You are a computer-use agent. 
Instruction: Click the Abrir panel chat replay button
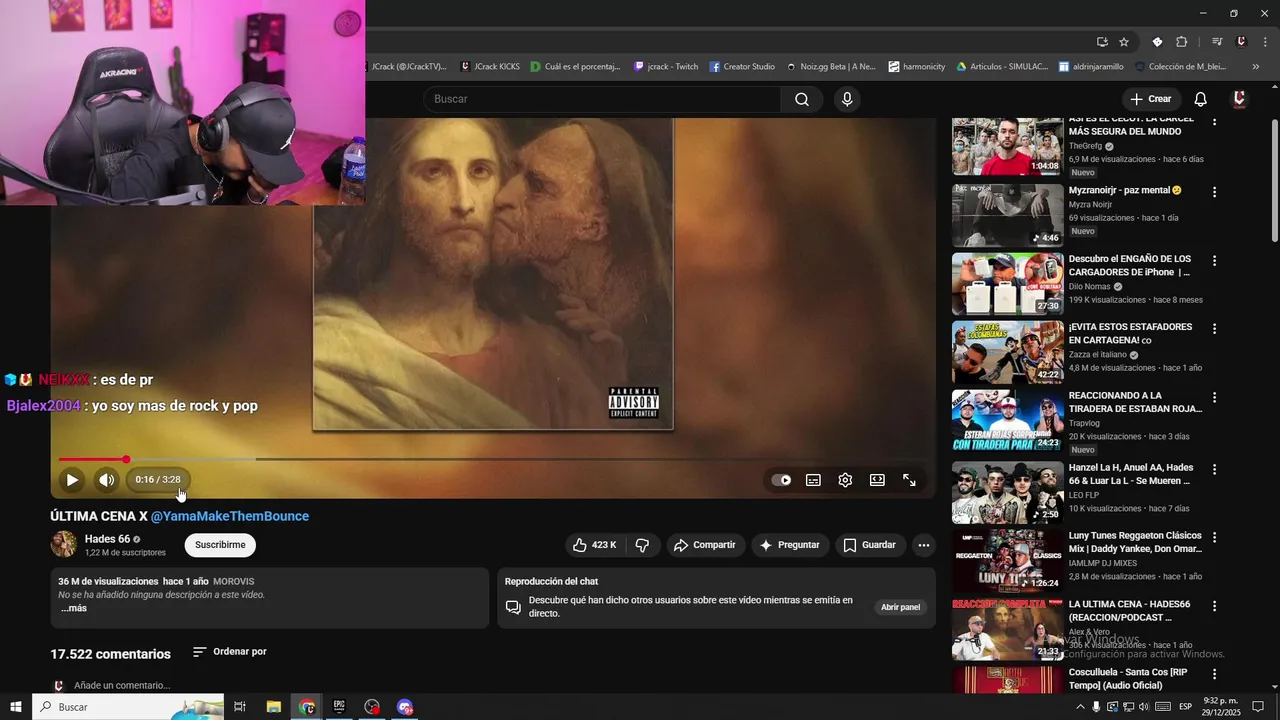click(x=900, y=607)
